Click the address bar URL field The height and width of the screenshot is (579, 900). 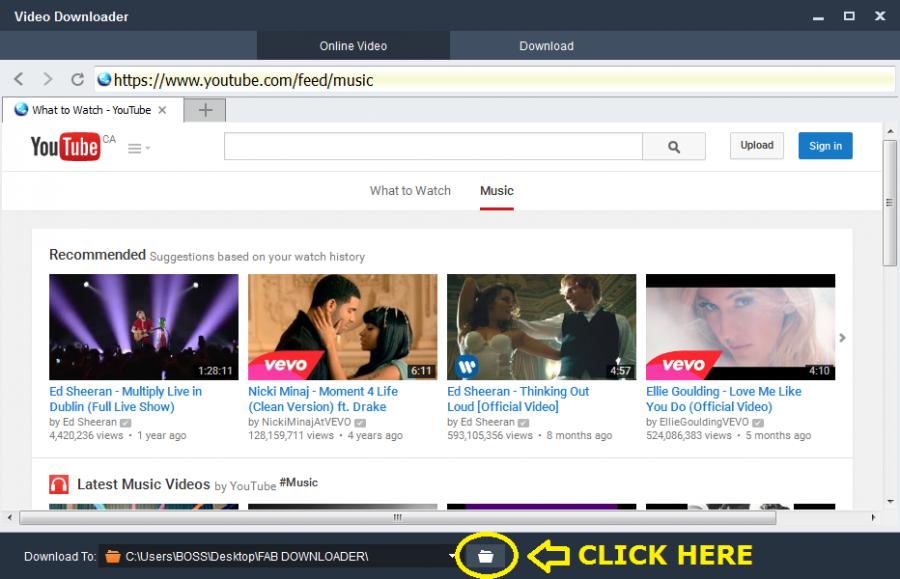tap(494, 80)
